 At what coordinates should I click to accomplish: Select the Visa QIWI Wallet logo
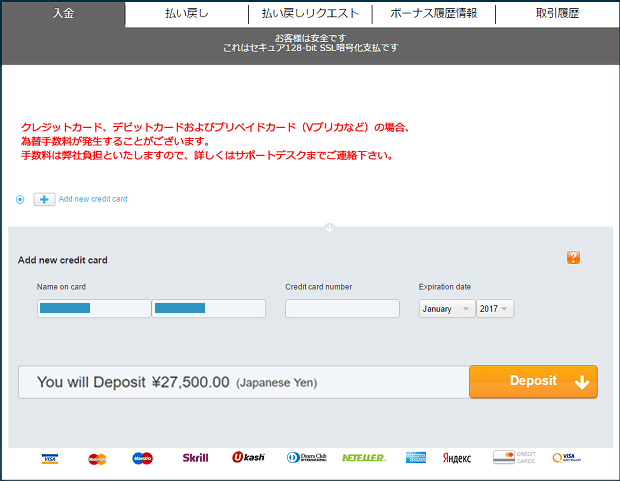tap(567, 458)
